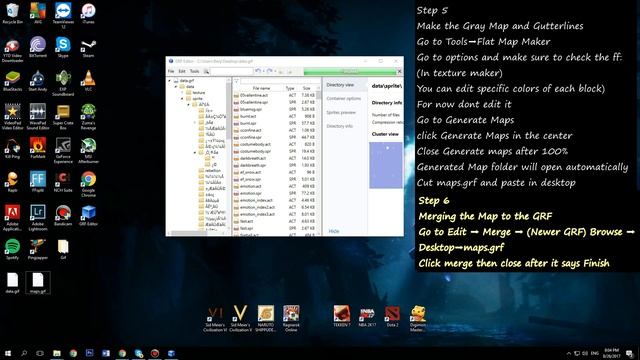Open the Google Chrome desktop shortcut

(x=88, y=184)
